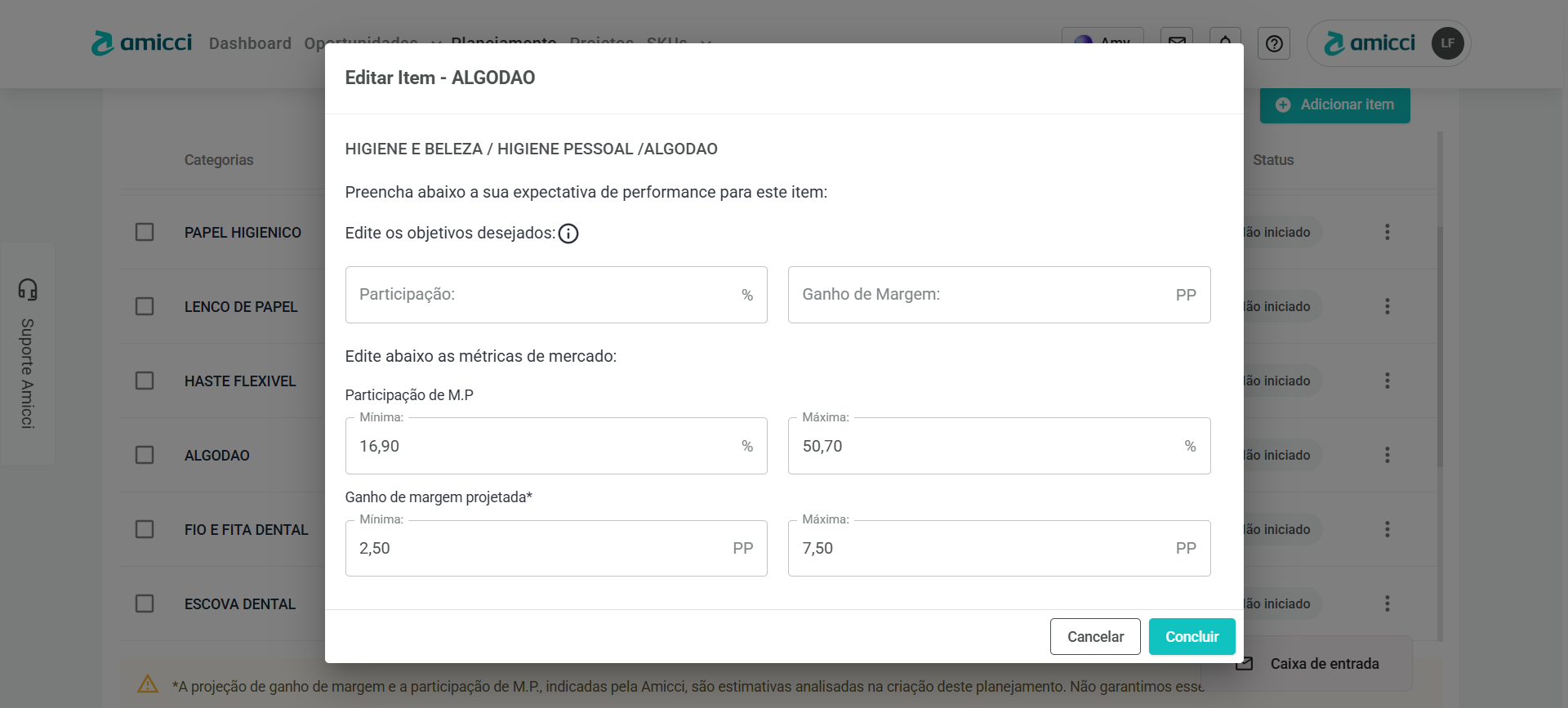This screenshot has width=1568, height=708.
Task: Open the three-dot menu for ESCOVA DENTAL row
Action: point(1387,603)
